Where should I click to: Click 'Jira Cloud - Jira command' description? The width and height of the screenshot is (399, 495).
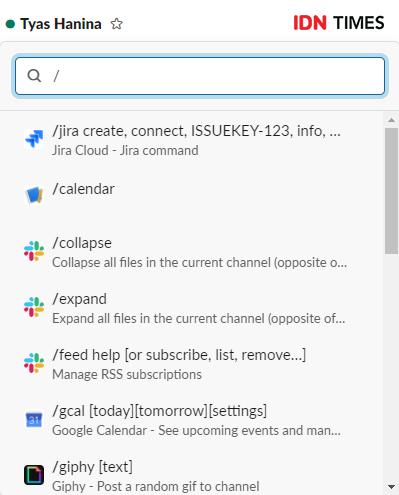click(x=125, y=150)
